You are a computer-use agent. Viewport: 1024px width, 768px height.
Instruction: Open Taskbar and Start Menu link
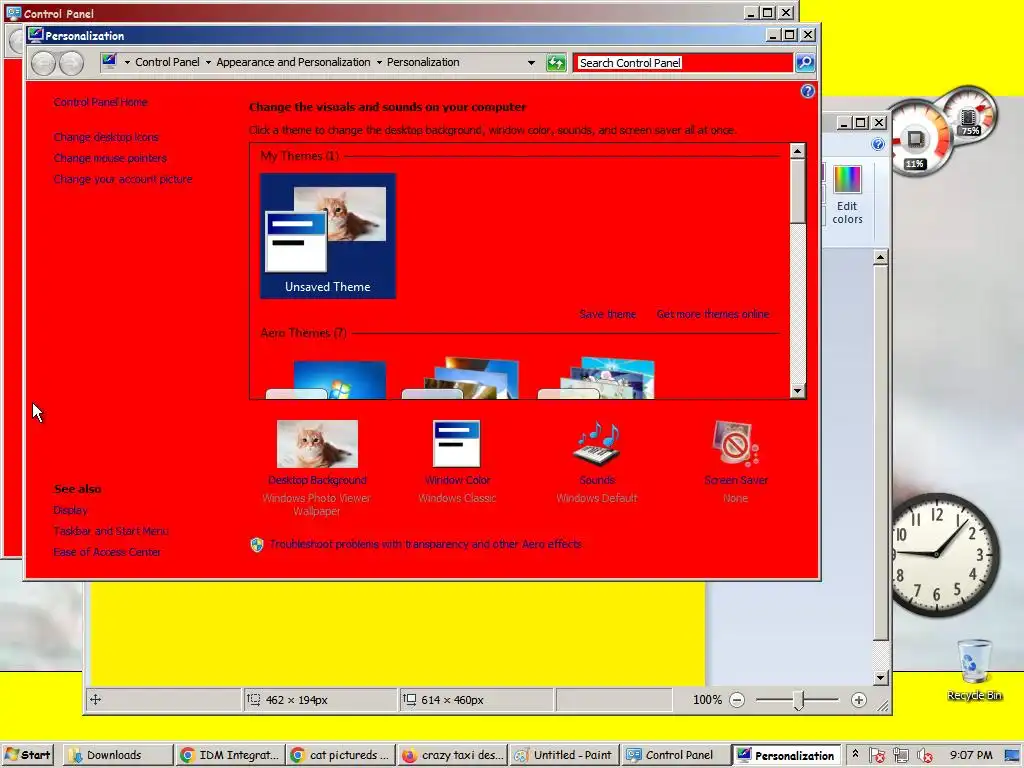coord(111,531)
